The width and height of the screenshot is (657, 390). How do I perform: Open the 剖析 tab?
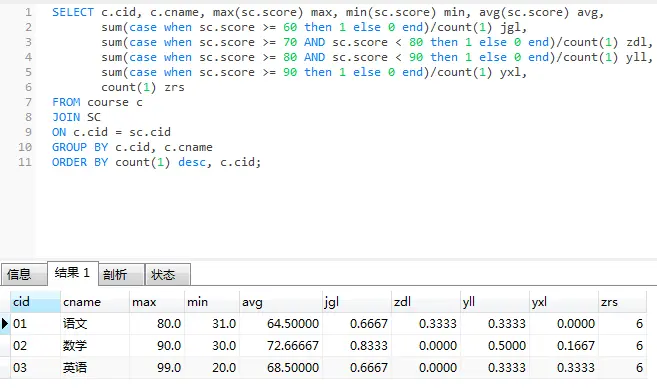click(x=122, y=274)
